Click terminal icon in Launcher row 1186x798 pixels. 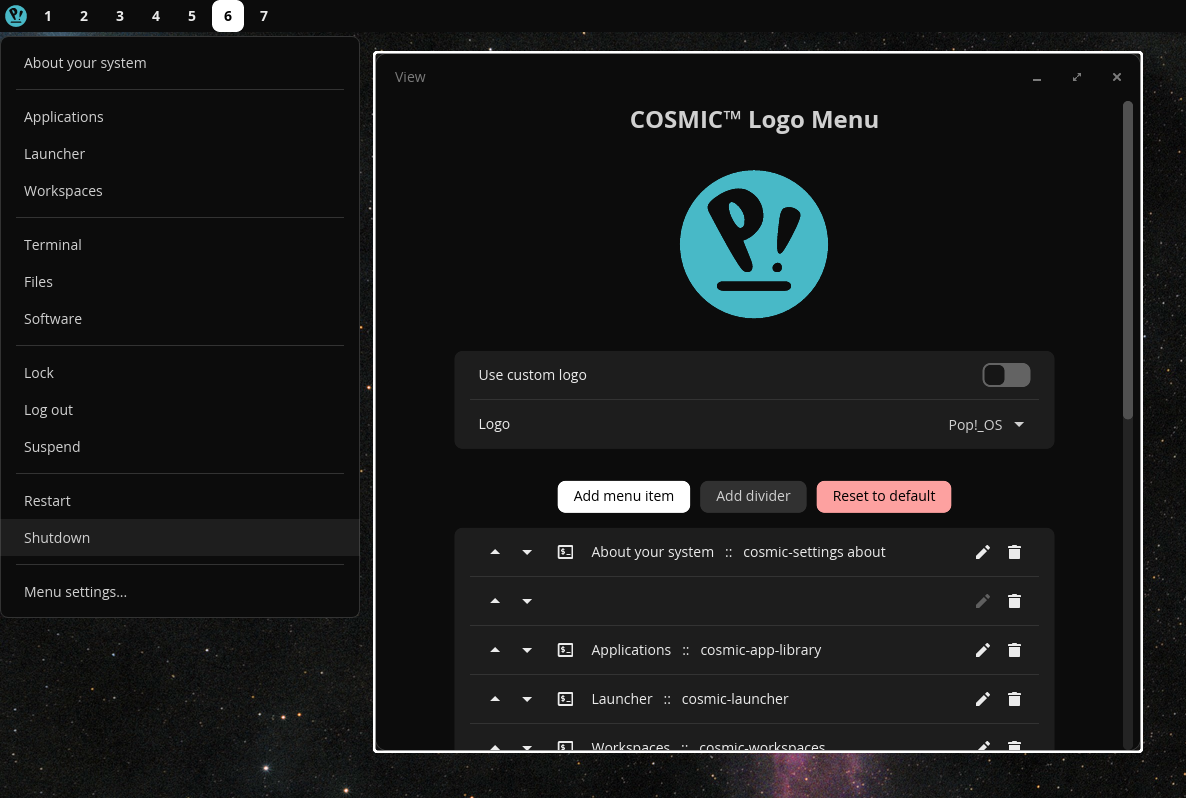pos(565,699)
